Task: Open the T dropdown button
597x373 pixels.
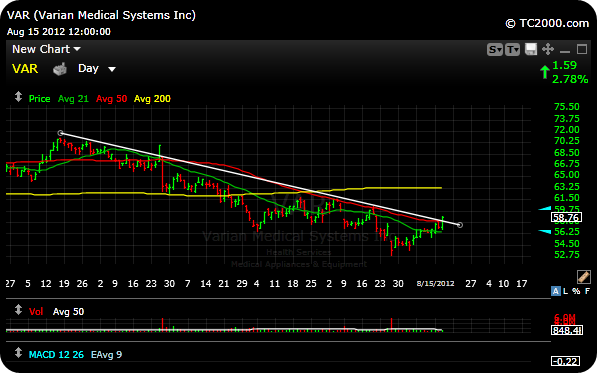Action: coord(512,49)
